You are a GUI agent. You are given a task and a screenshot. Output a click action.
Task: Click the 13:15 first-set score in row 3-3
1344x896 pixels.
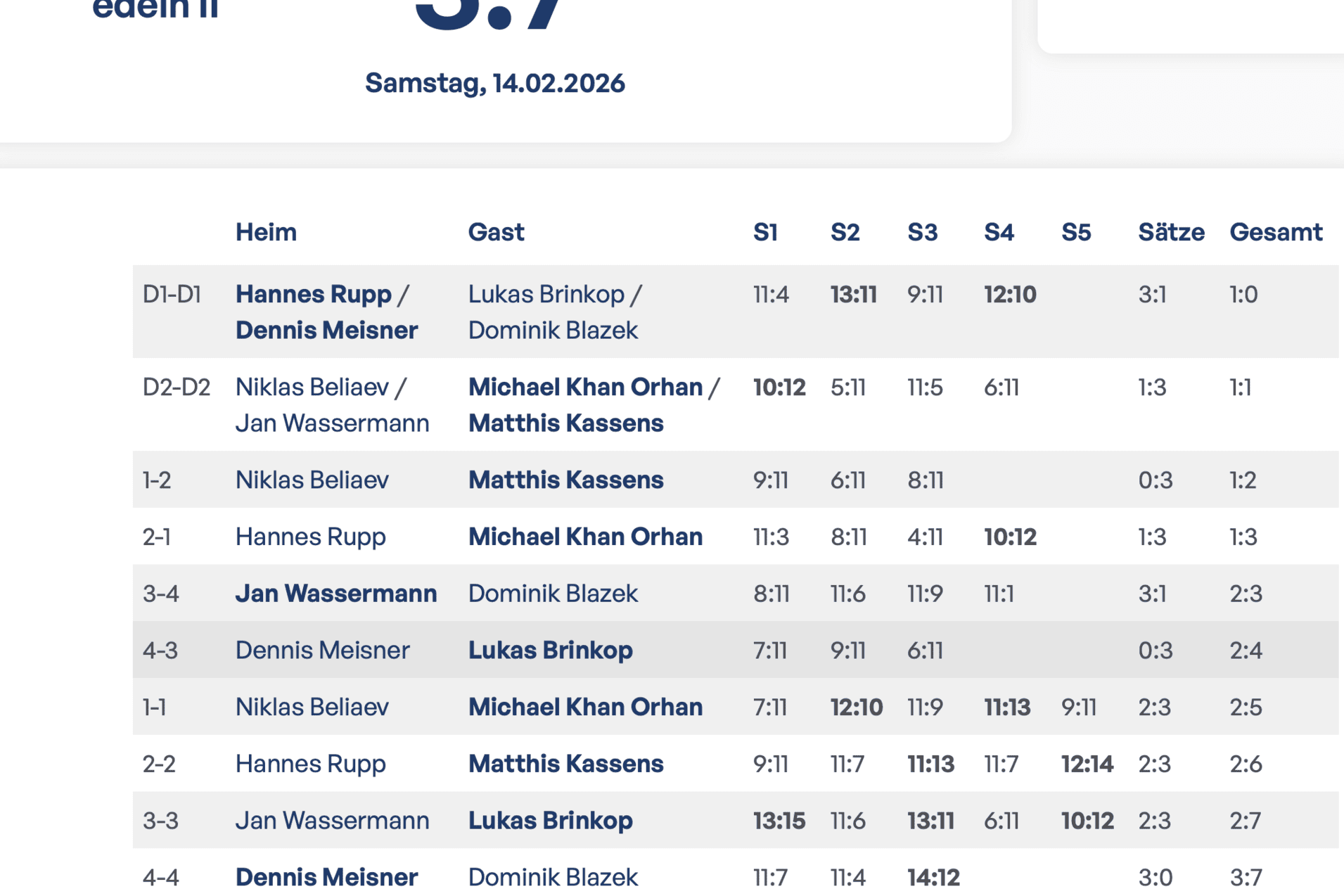pyautogui.click(x=779, y=821)
